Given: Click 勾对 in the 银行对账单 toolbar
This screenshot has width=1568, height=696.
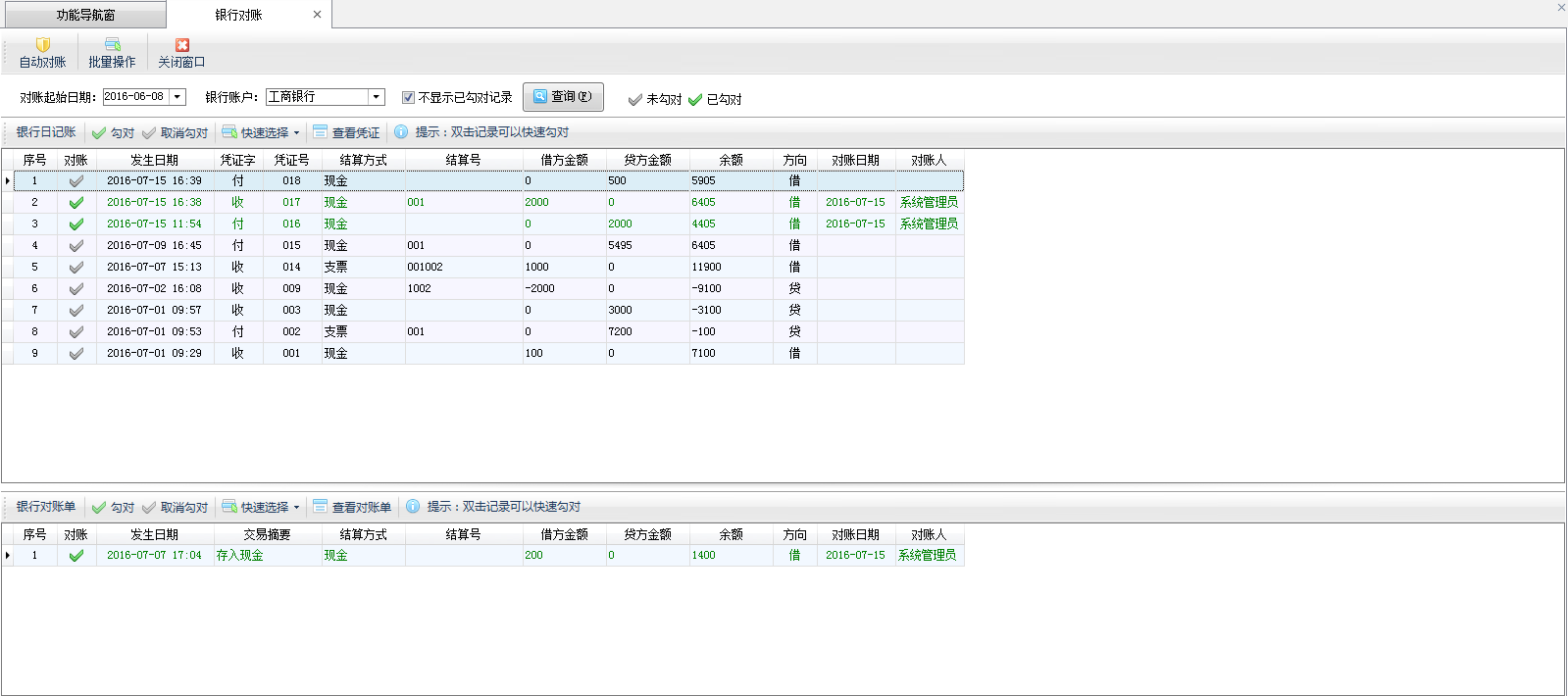Looking at the screenshot, I should (113, 507).
